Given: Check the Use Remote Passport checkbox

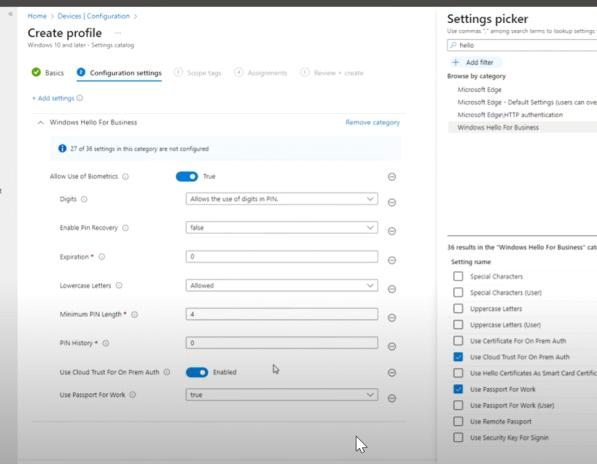Looking at the screenshot, I should 458,421.
